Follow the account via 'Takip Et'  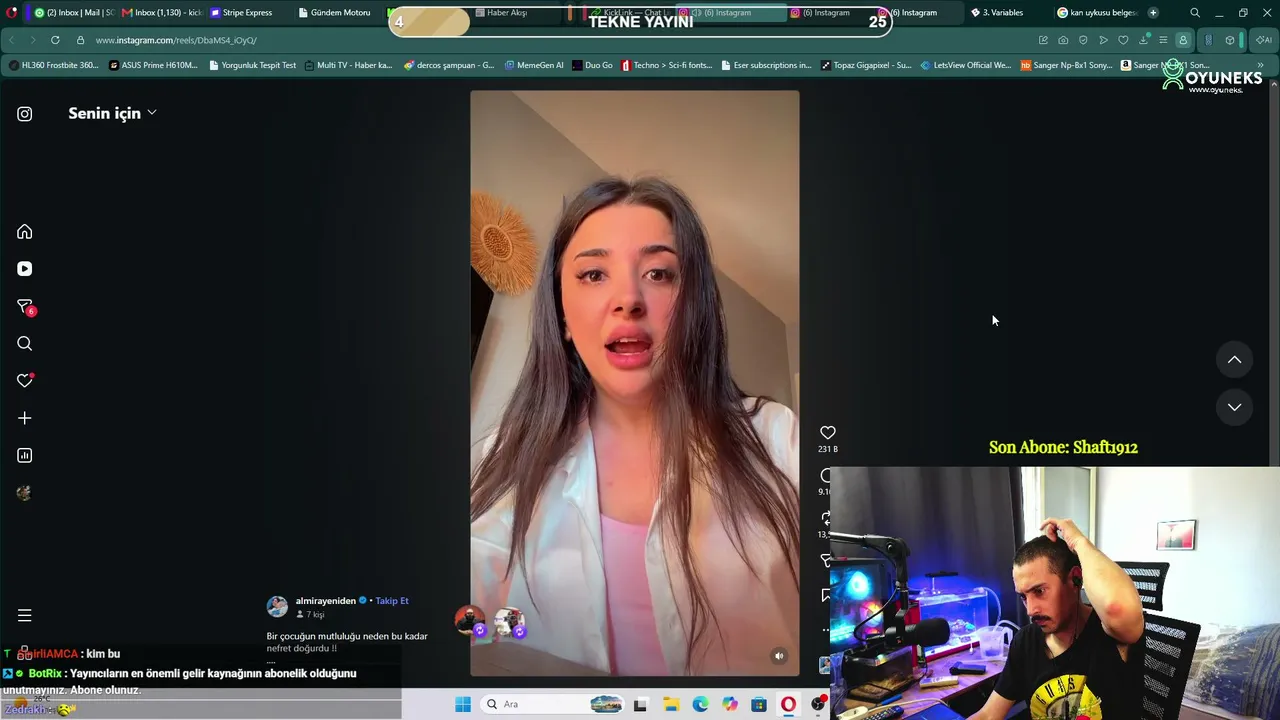392,601
